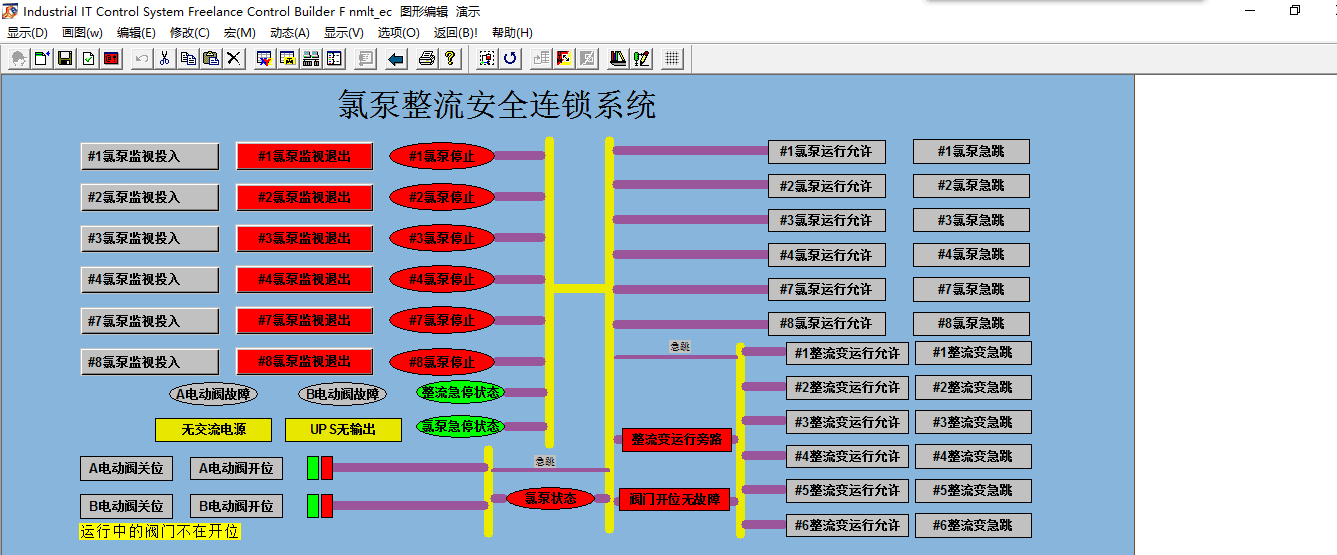Click the restore window button
Image resolution: width=1337 pixels, height=555 pixels.
(x=1295, y=10)
